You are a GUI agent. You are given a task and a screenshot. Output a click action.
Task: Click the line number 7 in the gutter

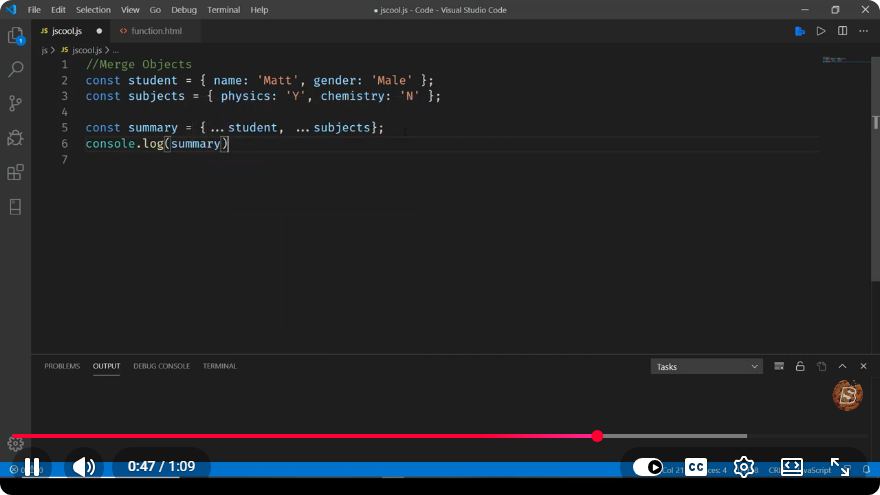65,159
